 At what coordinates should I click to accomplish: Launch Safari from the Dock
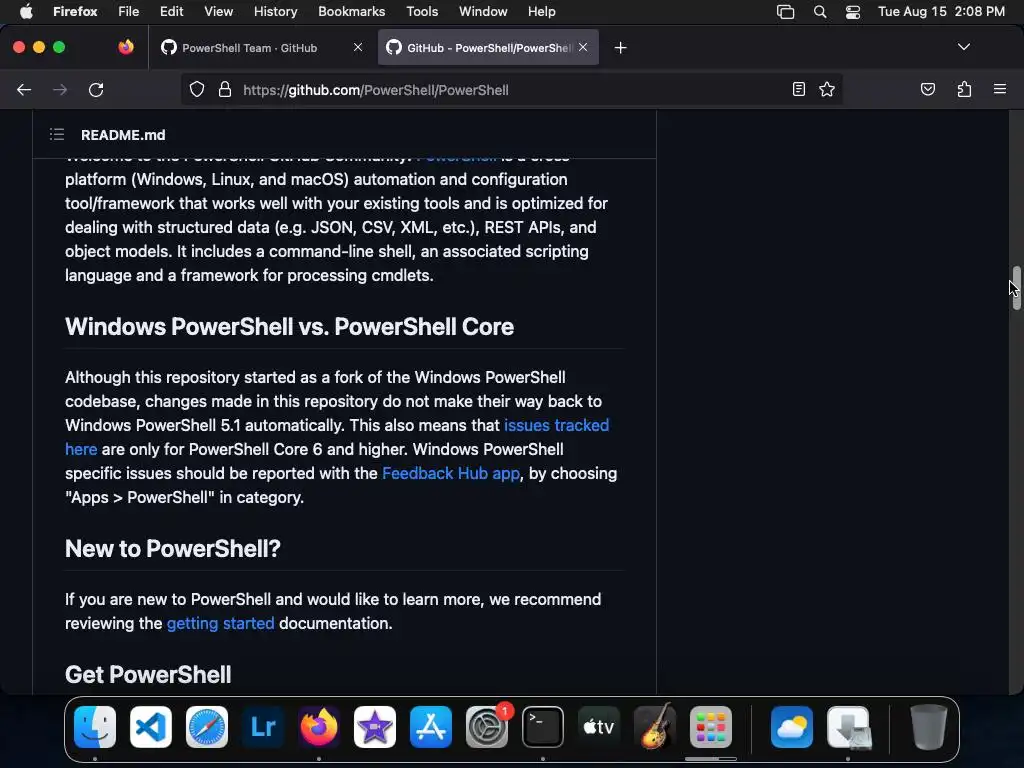207,727
